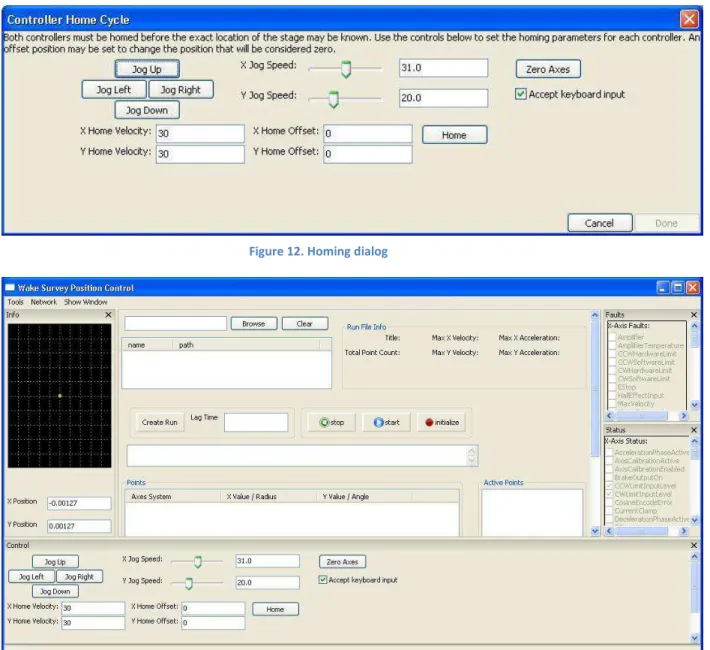The height and width of the screenshot is (650, 710).
Task: Click Y Home Velocity field in Control panel
Action: [x=93, y=622]
